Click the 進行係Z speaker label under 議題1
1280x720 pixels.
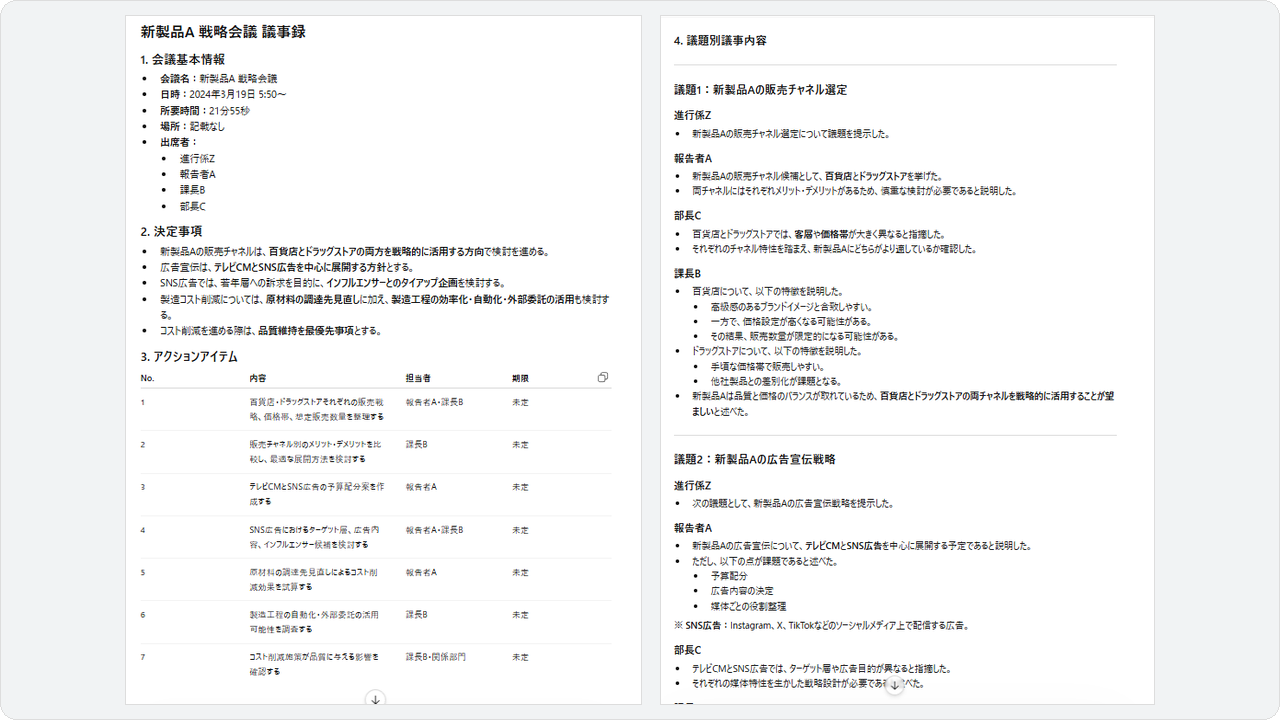pyautogui.click(x=693, y=115)
